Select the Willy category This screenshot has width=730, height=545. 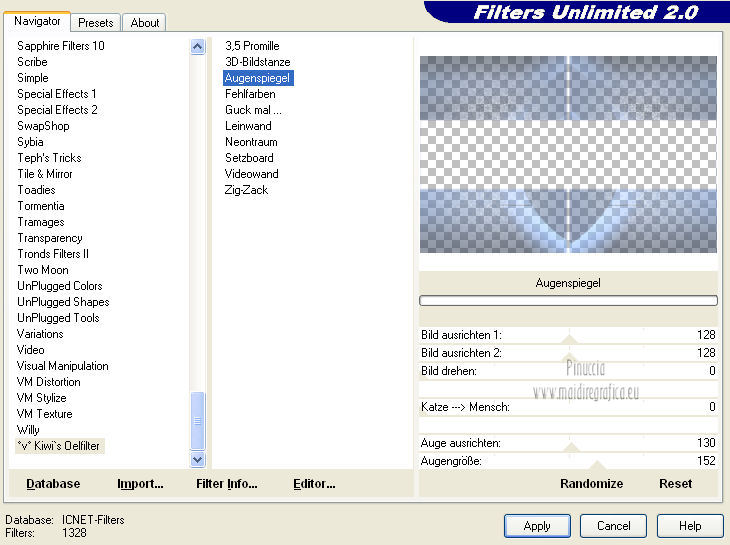pos(28,430)
